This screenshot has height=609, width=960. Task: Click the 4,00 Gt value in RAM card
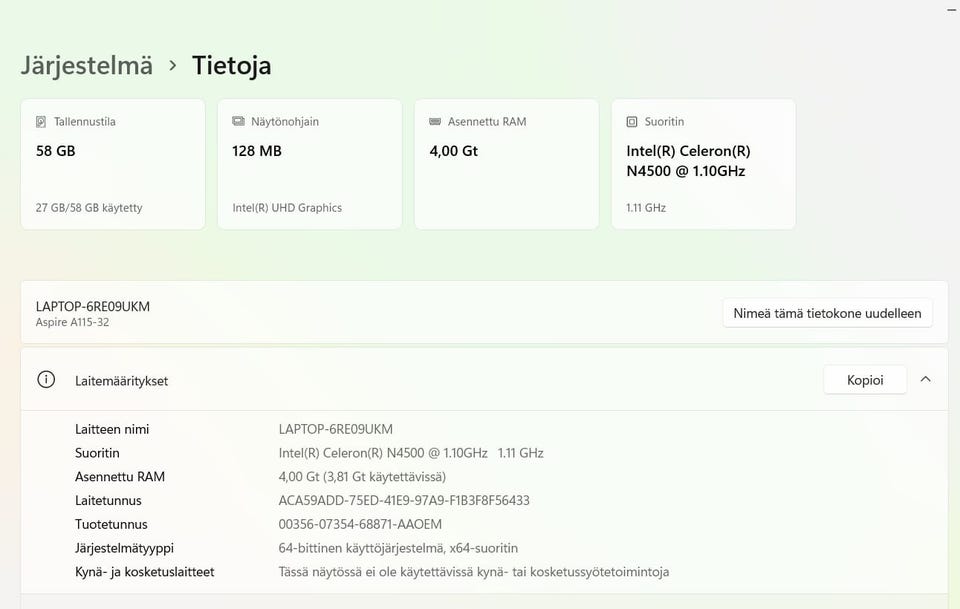pyautogui.click(x=454, y=151)
